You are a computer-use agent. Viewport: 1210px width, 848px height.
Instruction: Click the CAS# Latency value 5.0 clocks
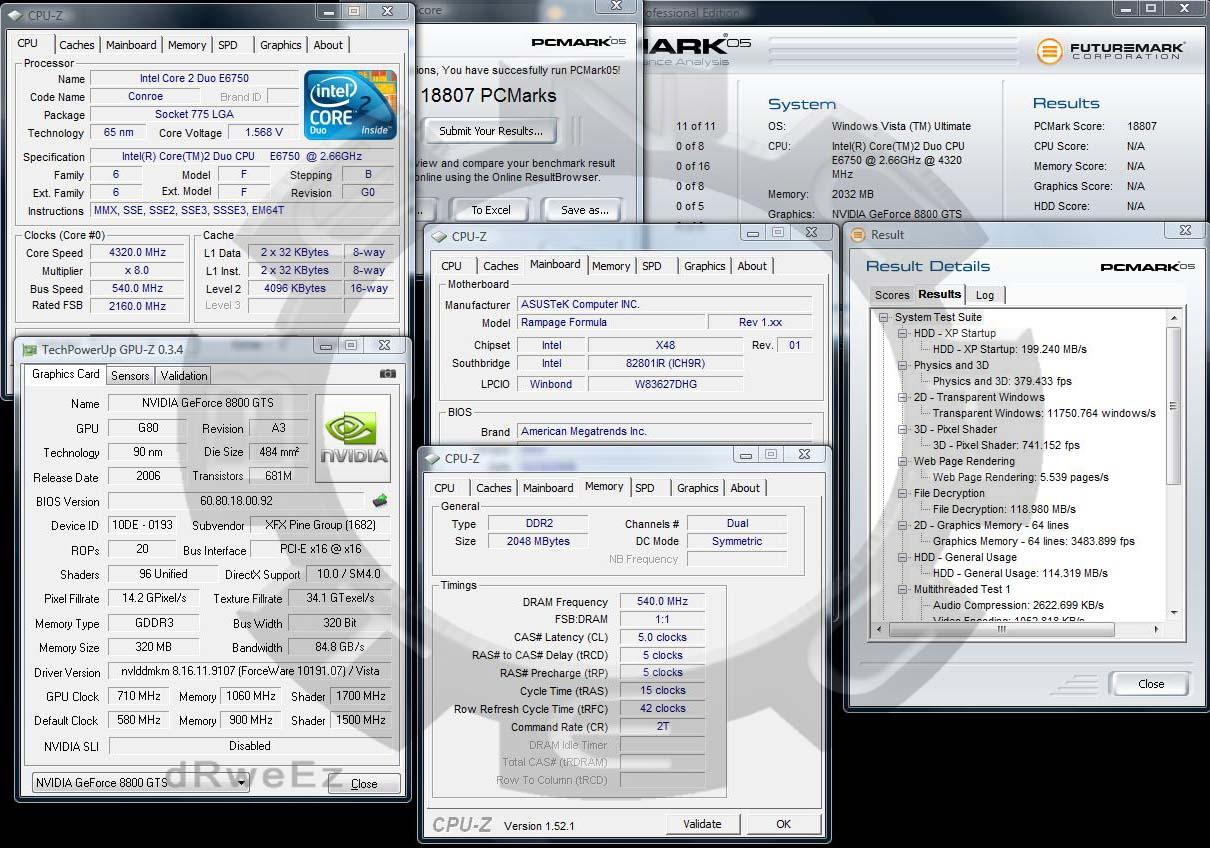point(662,637)
